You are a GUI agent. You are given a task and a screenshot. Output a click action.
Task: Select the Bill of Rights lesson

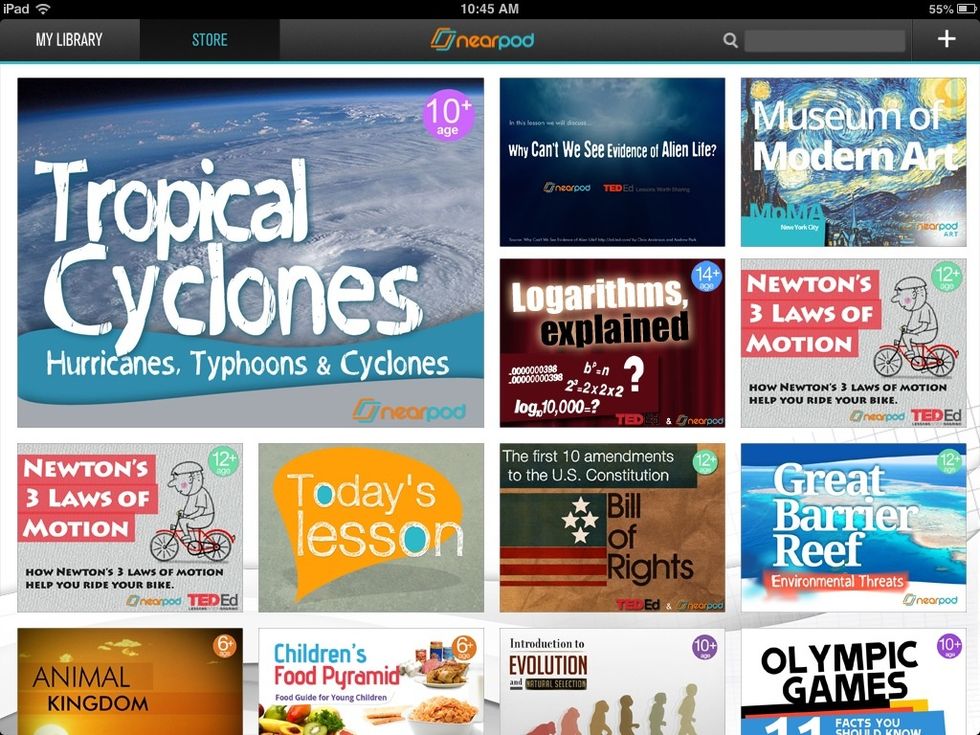coord(612,527)
